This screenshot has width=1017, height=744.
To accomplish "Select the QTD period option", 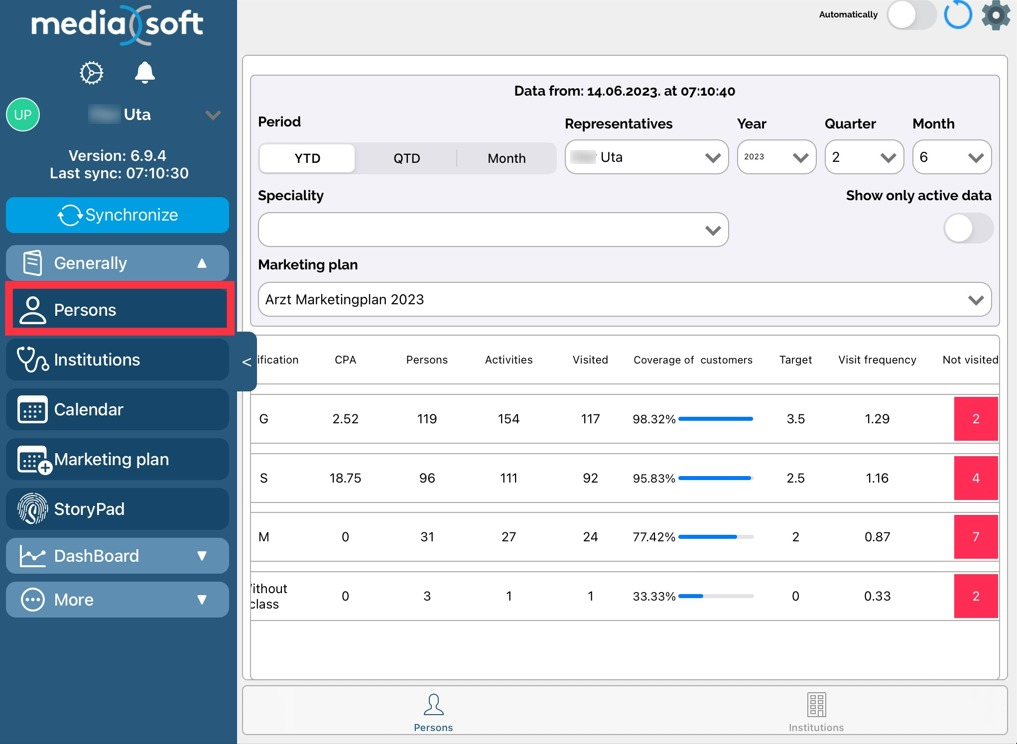I will point(406,158).
